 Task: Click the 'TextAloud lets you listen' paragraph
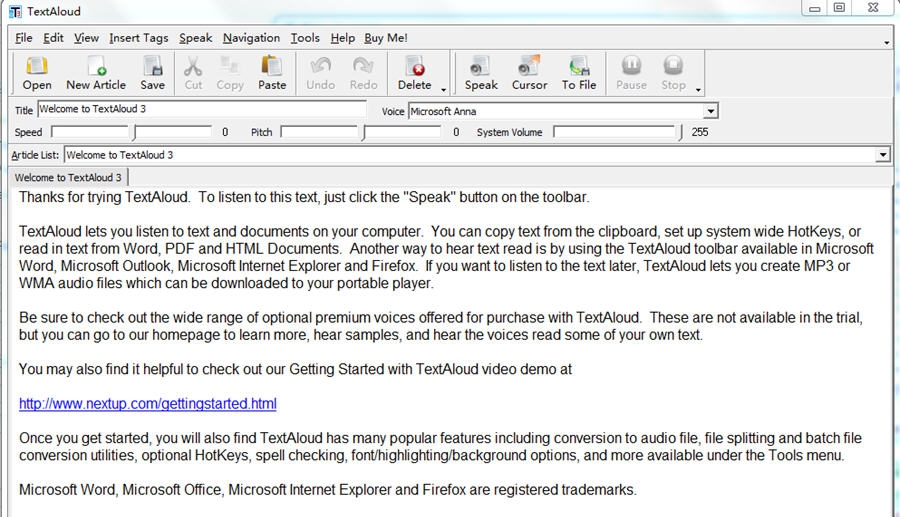pos(447,258)
